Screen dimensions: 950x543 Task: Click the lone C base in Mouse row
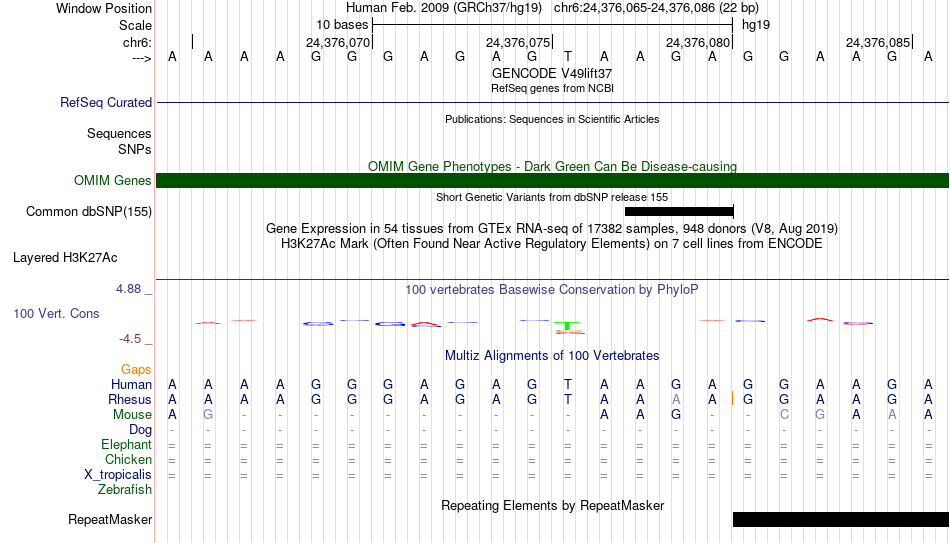tap(784, 415)
